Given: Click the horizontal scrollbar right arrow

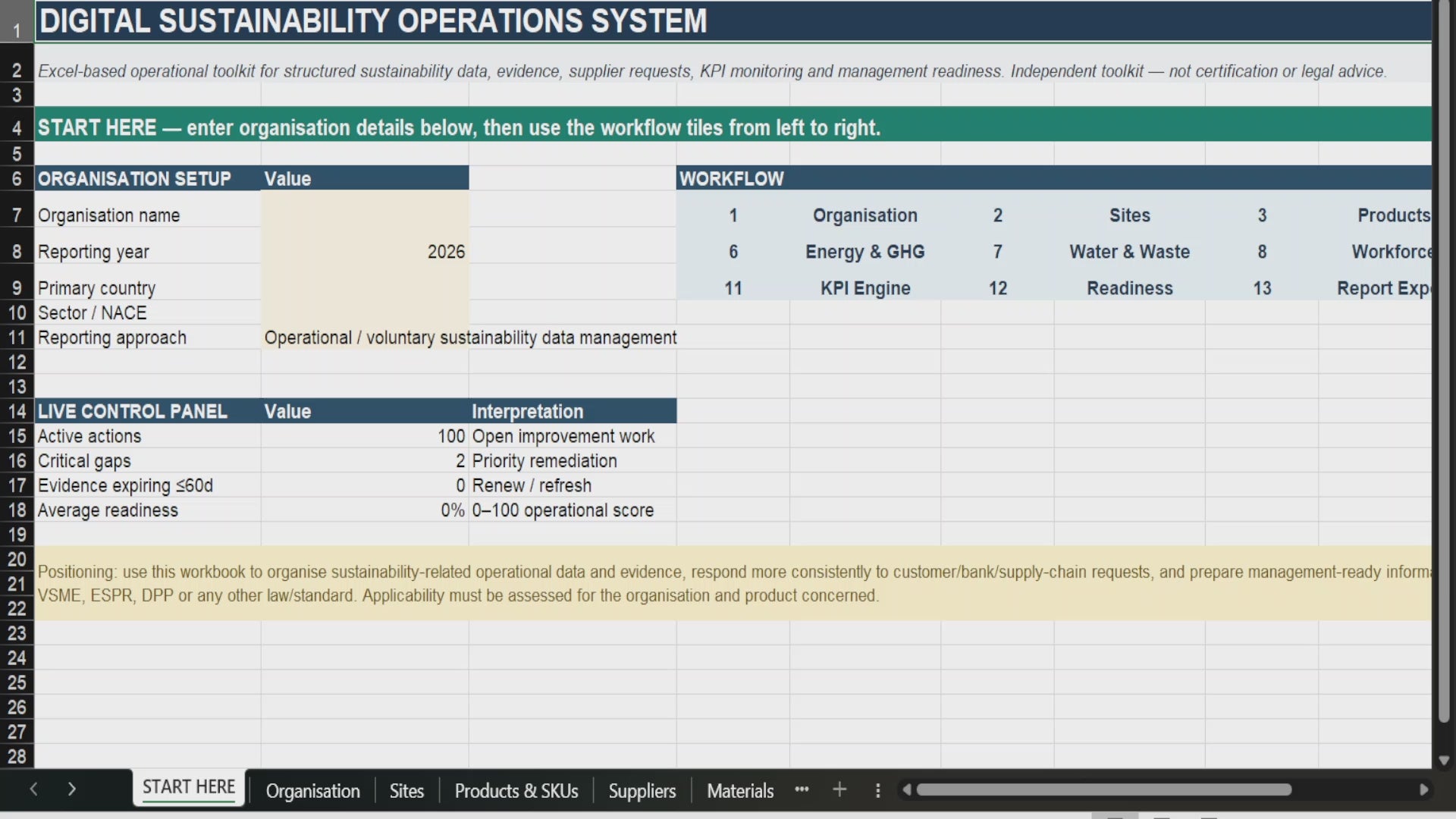Looking at the screenshot, I should 1423,789.
